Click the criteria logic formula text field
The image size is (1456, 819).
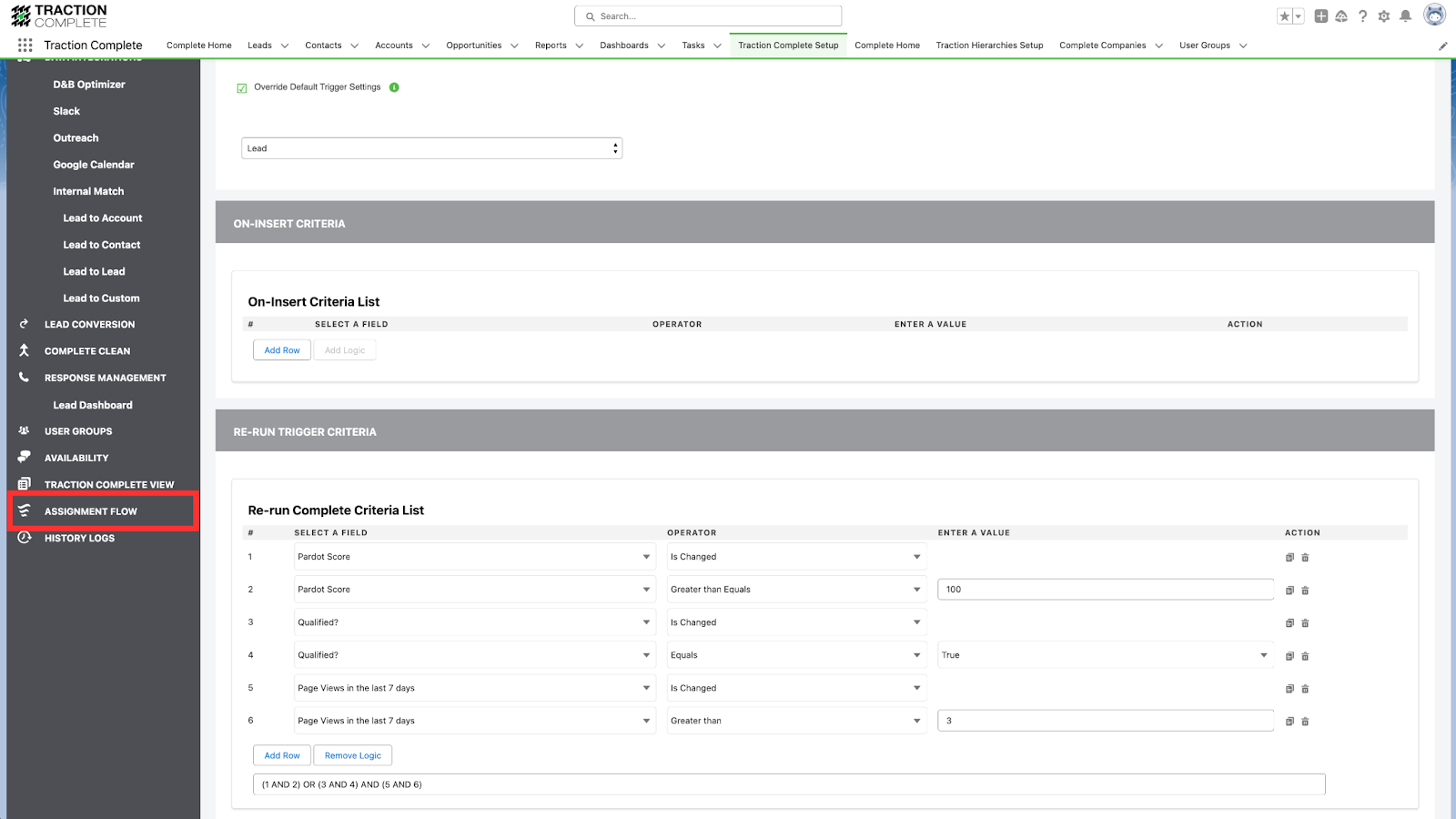788,784
